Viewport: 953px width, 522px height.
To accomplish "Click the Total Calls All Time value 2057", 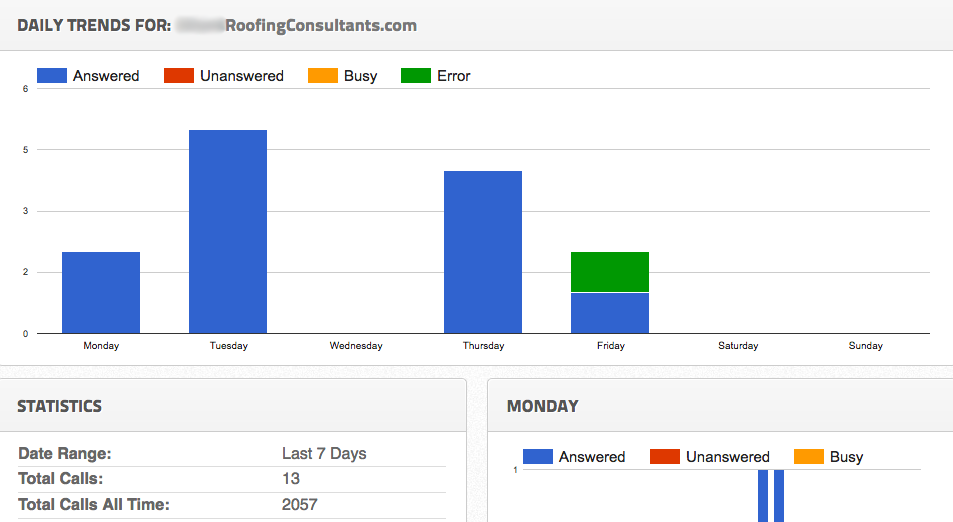I will (x=299, y=505).
